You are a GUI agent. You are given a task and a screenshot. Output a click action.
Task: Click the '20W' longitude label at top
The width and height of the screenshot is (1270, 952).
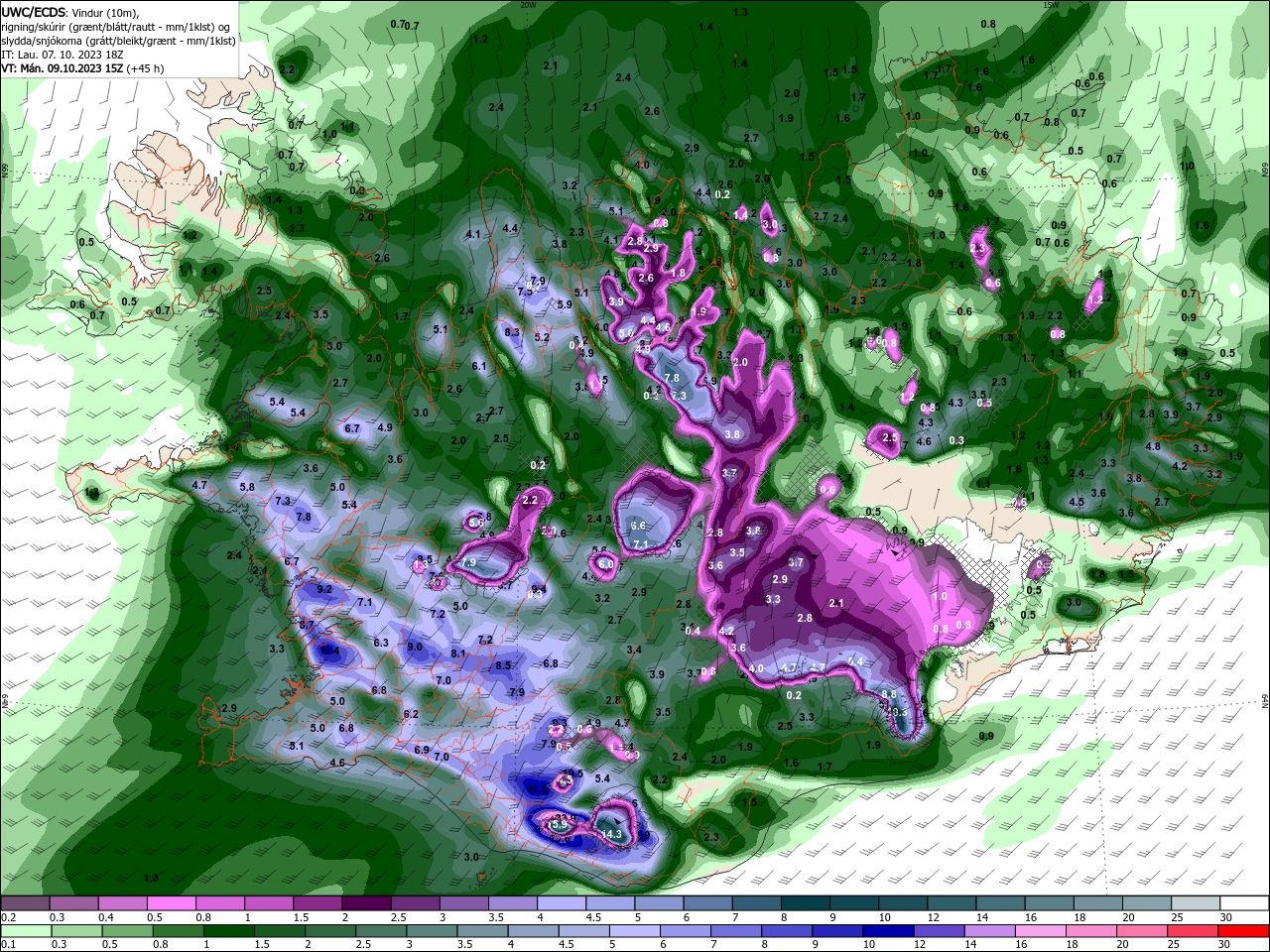528,5
